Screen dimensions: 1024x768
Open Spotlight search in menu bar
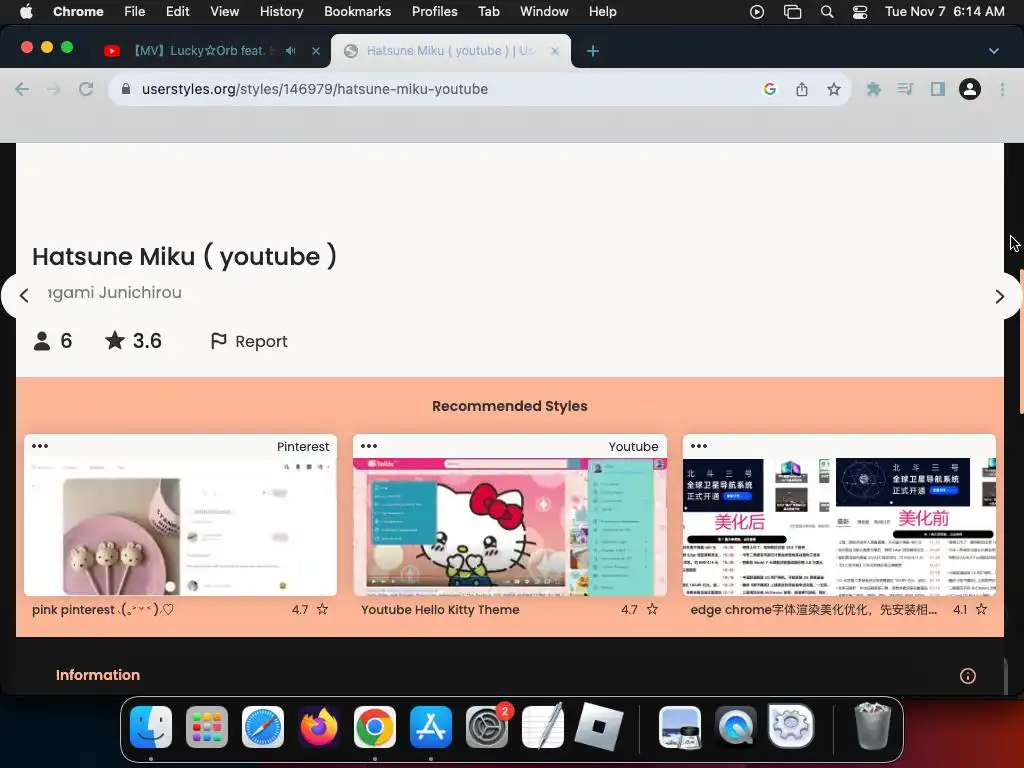pyautogui.click(x=827, y=12)
